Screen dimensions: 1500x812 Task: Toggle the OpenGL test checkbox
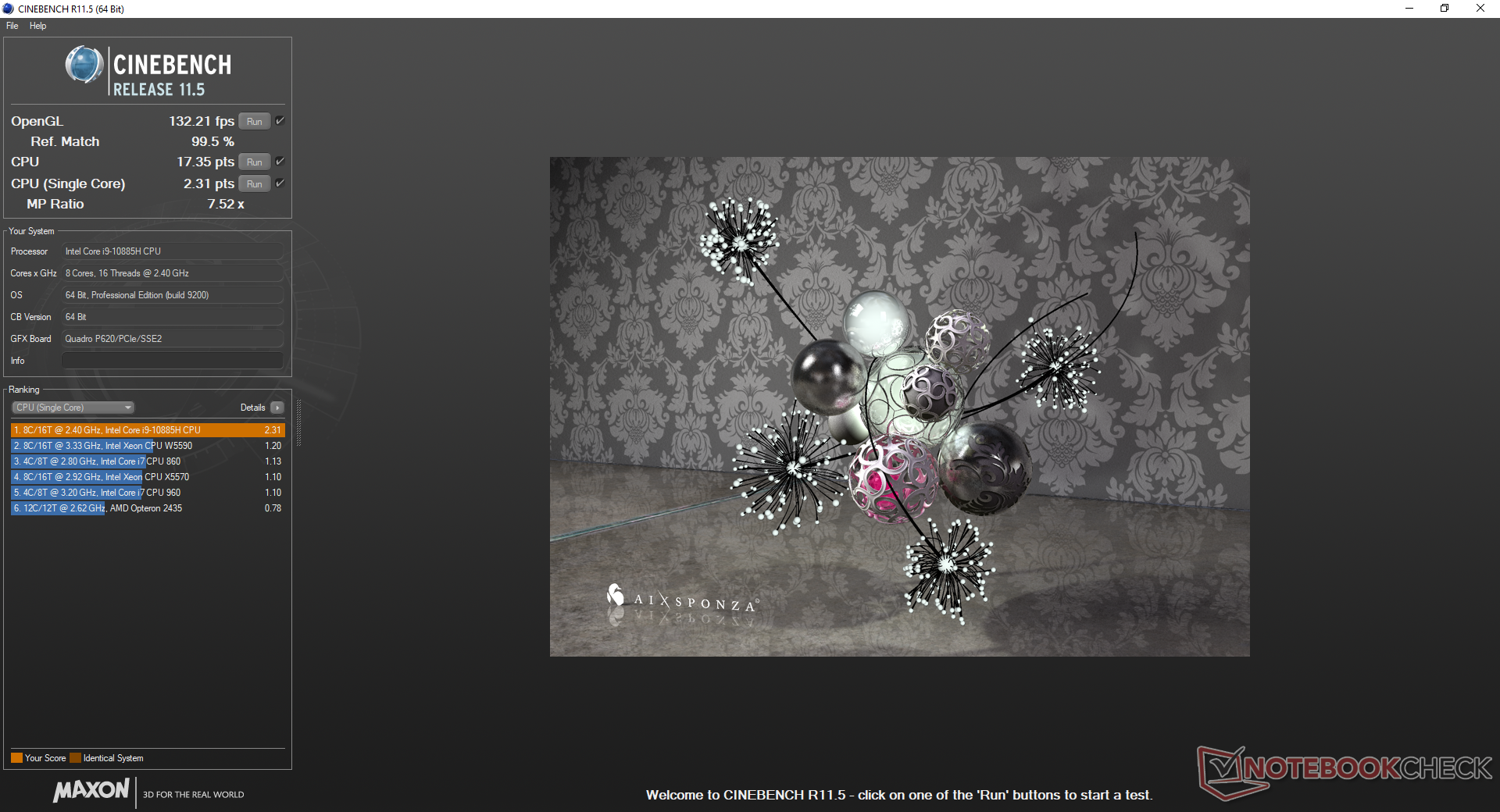click(280, 121)
